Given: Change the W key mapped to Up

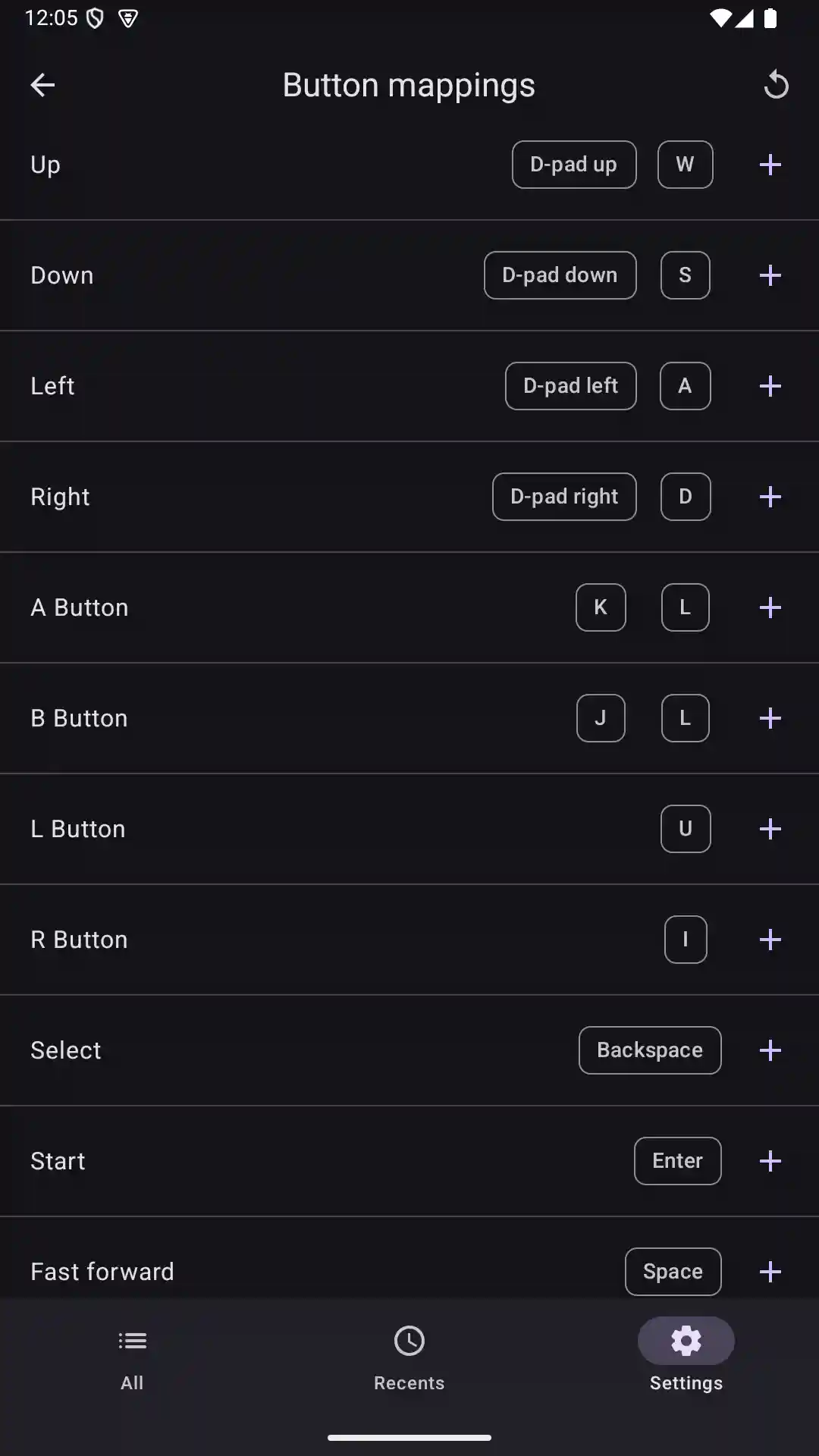Looking at the screenshot, I should click(x=685, y=165).
